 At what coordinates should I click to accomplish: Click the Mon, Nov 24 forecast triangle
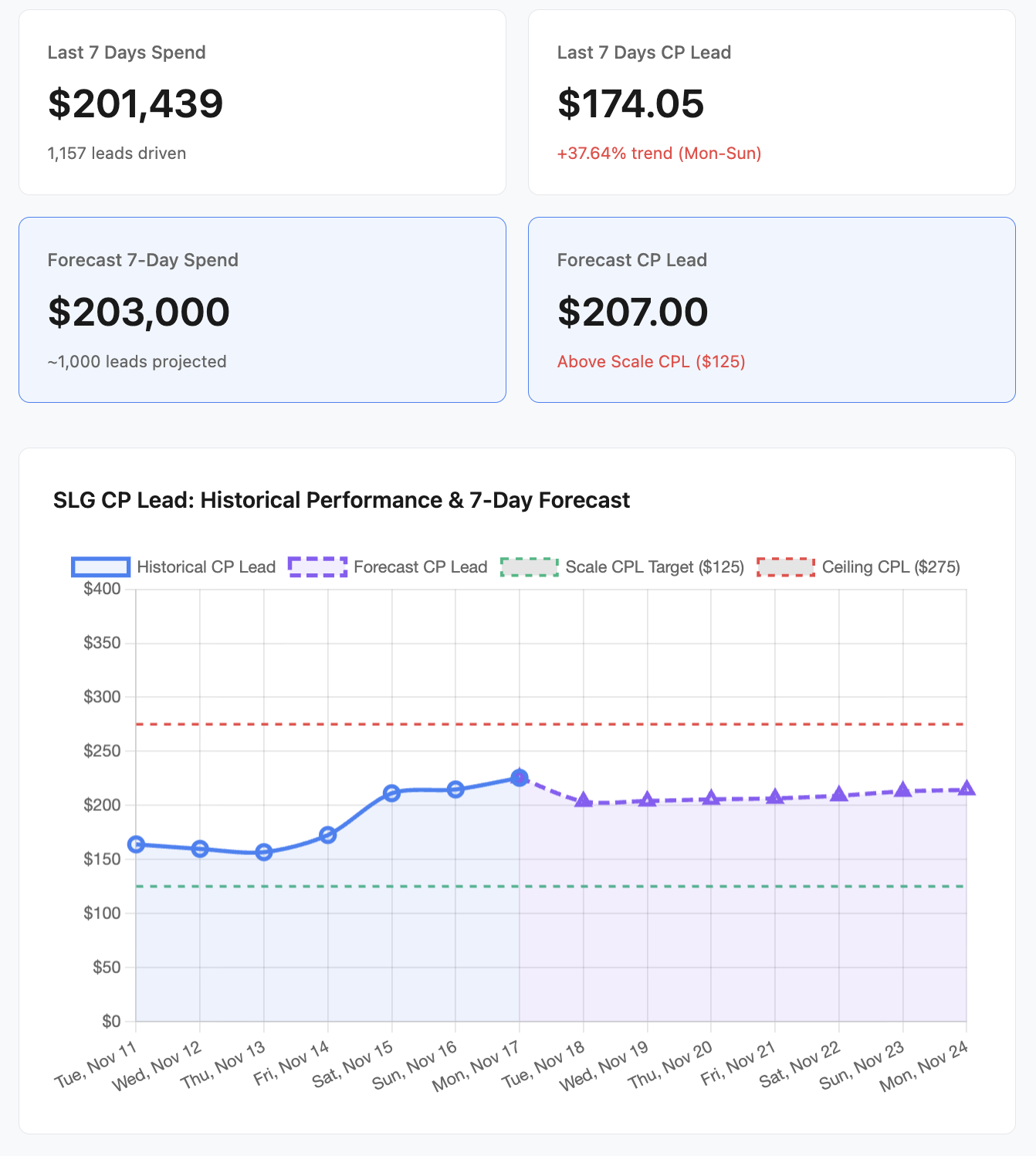click(967, 789)
